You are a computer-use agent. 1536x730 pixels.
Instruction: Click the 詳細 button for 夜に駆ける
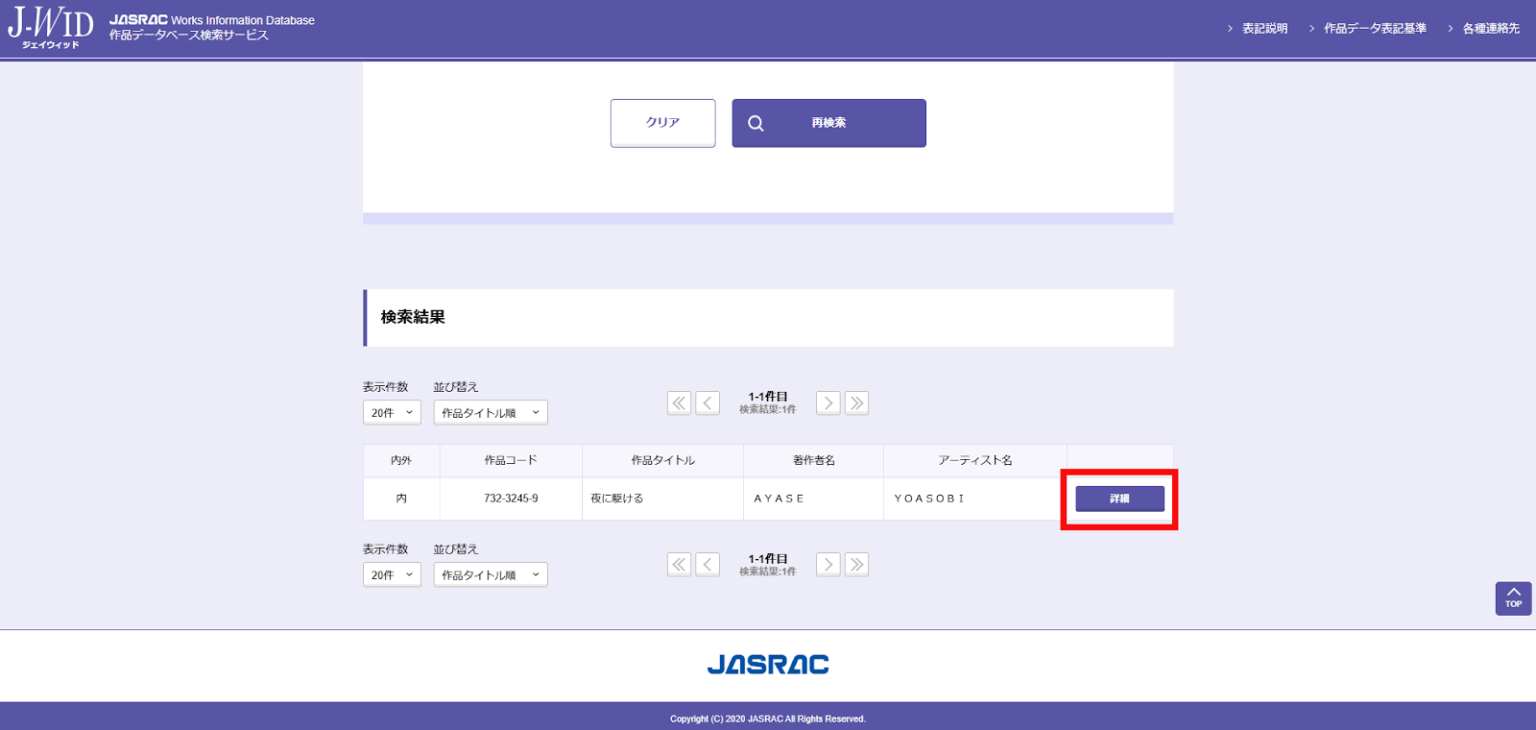1119,497
